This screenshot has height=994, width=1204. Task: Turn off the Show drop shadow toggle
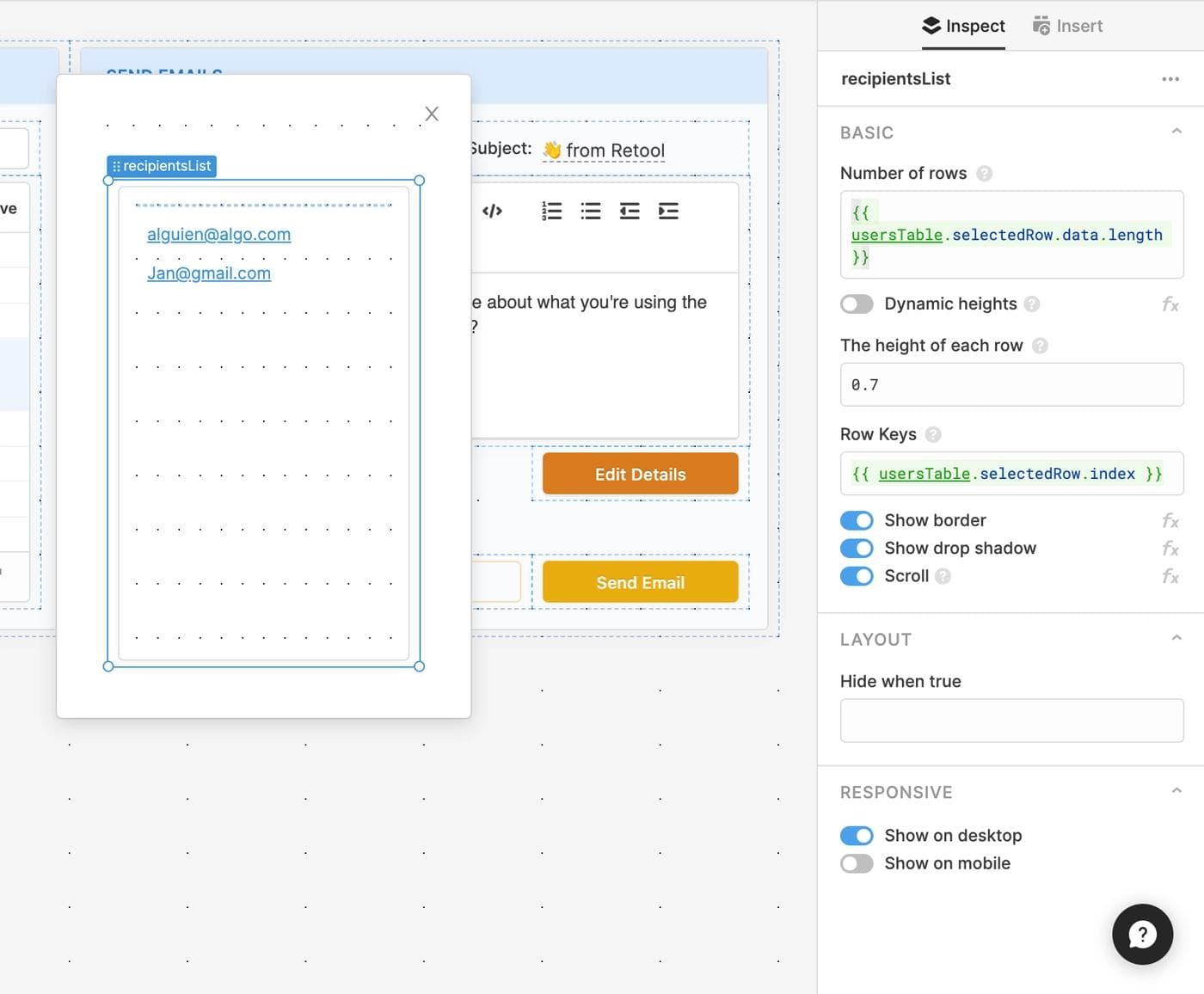[857, 549]
